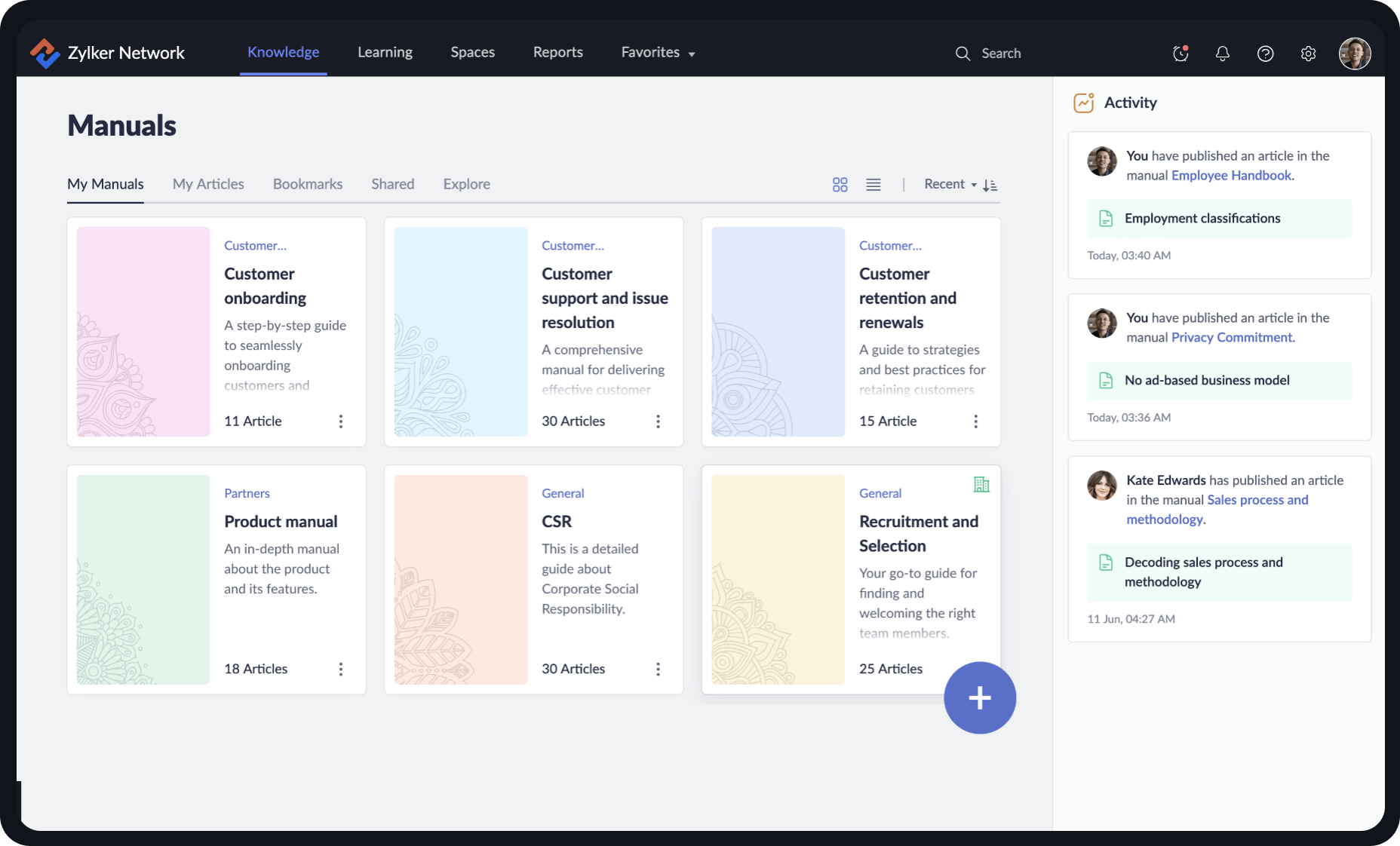This screenshot has height=846, width=1400.
Task: Select the Bookmarks tab
Action: click(308, 184)
